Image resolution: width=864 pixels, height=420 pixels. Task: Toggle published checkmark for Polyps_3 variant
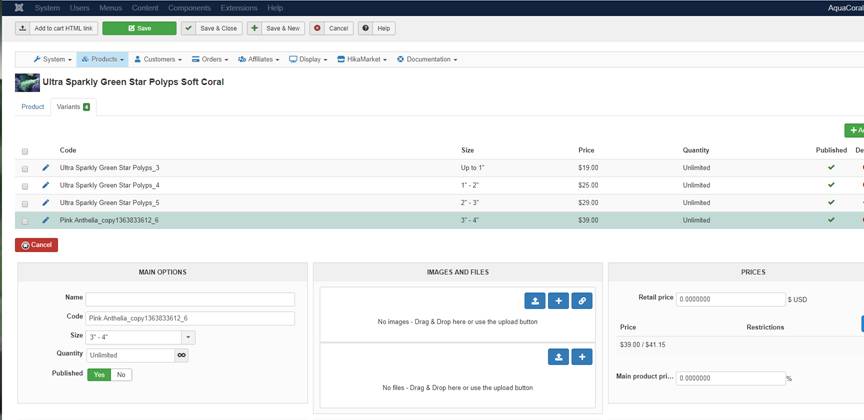coord(831,168)
